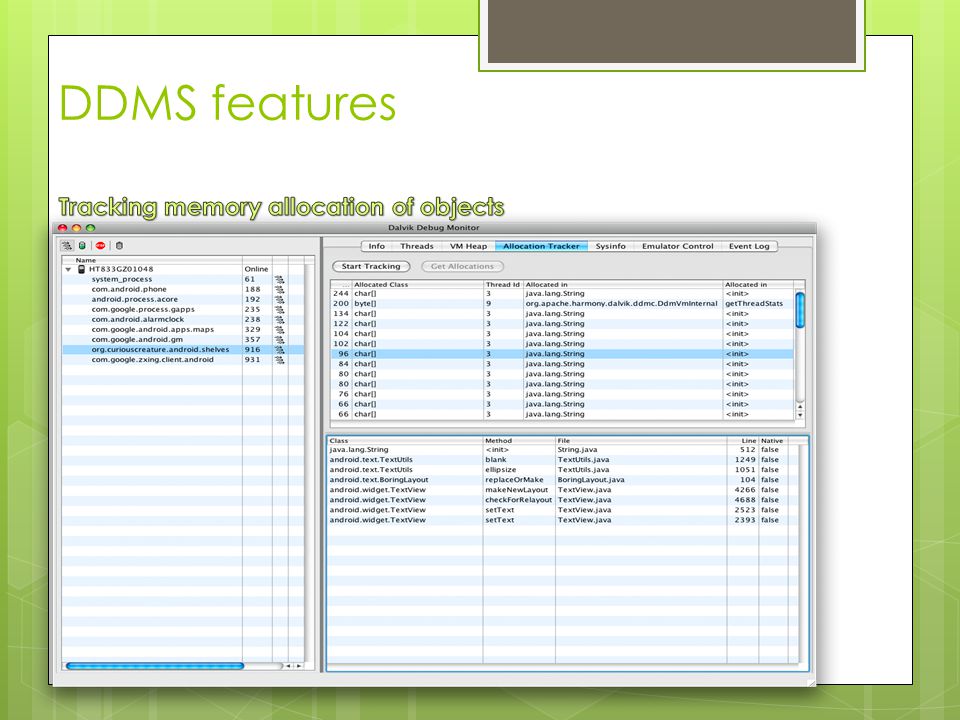This screenshot has width=960, height=720.
Task: Switch to the VM Heap tab
Action: pos(468,246)
